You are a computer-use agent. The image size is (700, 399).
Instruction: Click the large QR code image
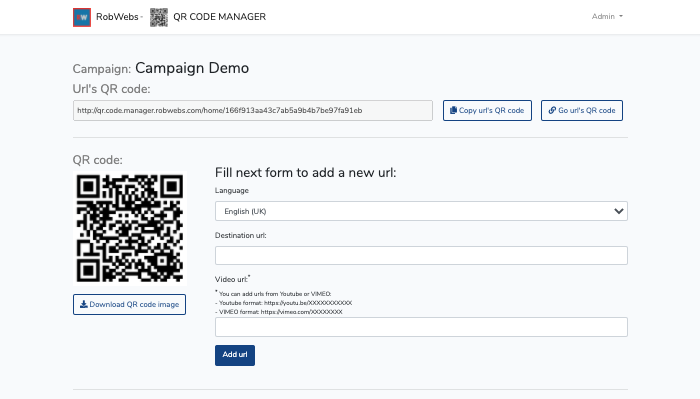(x=129, y=229)
